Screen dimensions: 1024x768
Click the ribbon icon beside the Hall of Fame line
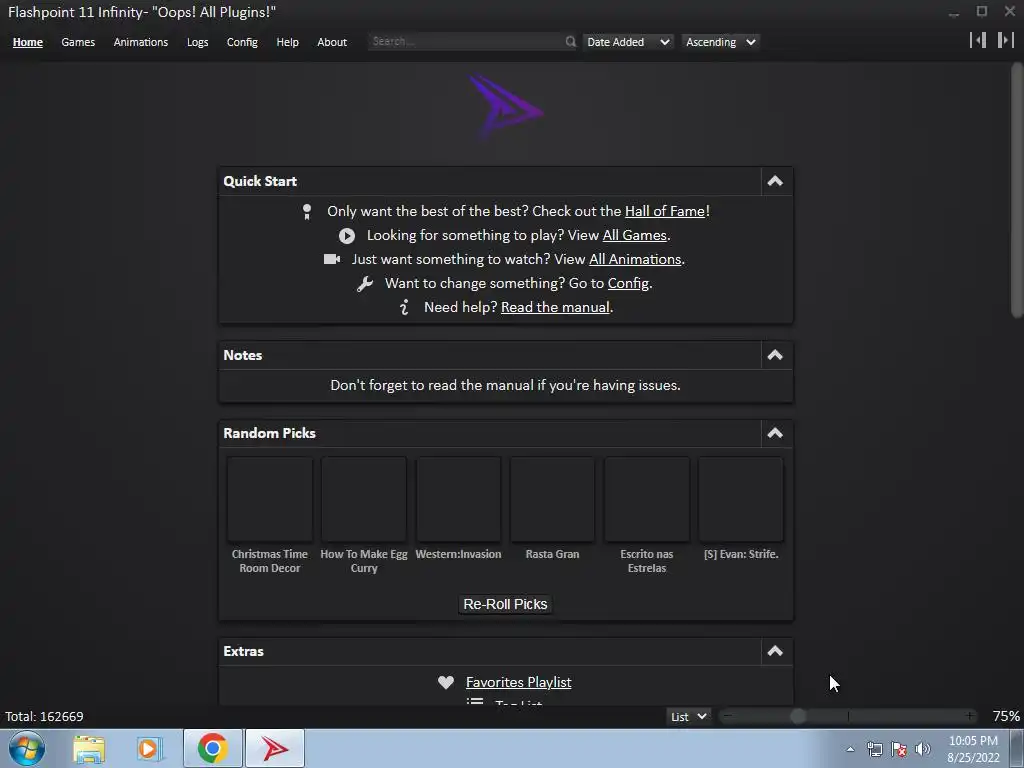[307, 212]
